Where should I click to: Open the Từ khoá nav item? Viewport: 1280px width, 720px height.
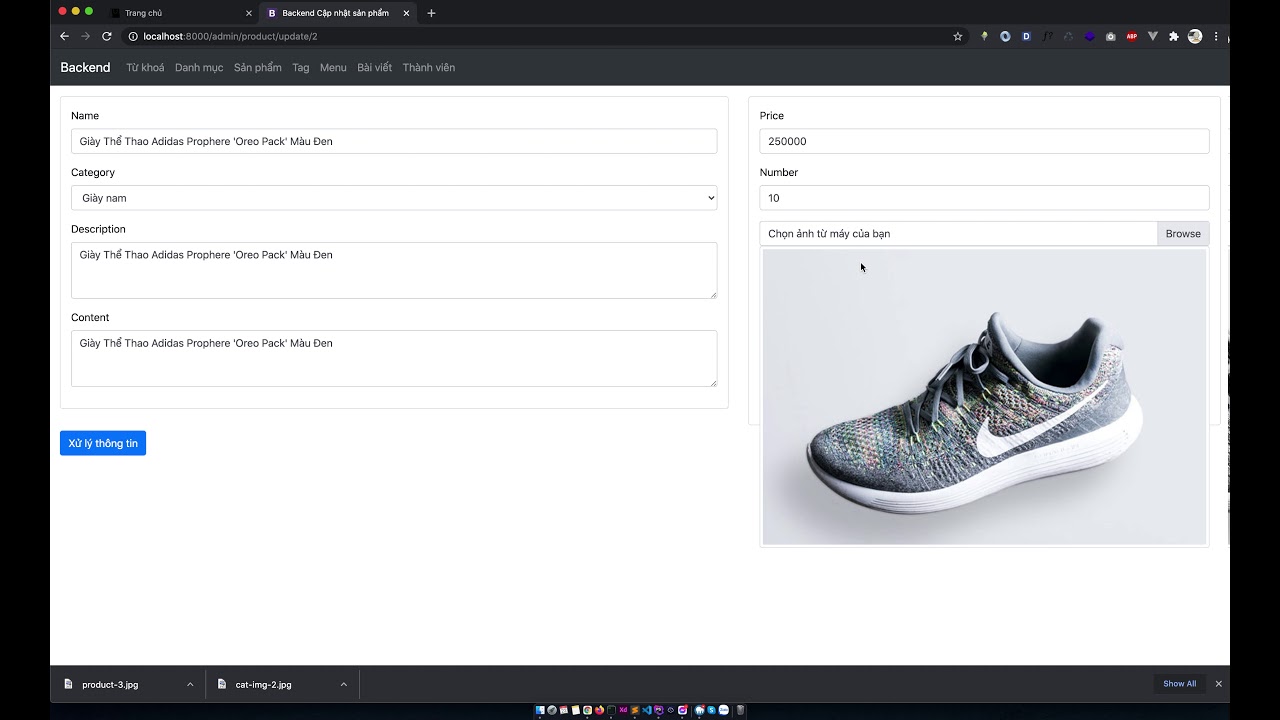145,67
